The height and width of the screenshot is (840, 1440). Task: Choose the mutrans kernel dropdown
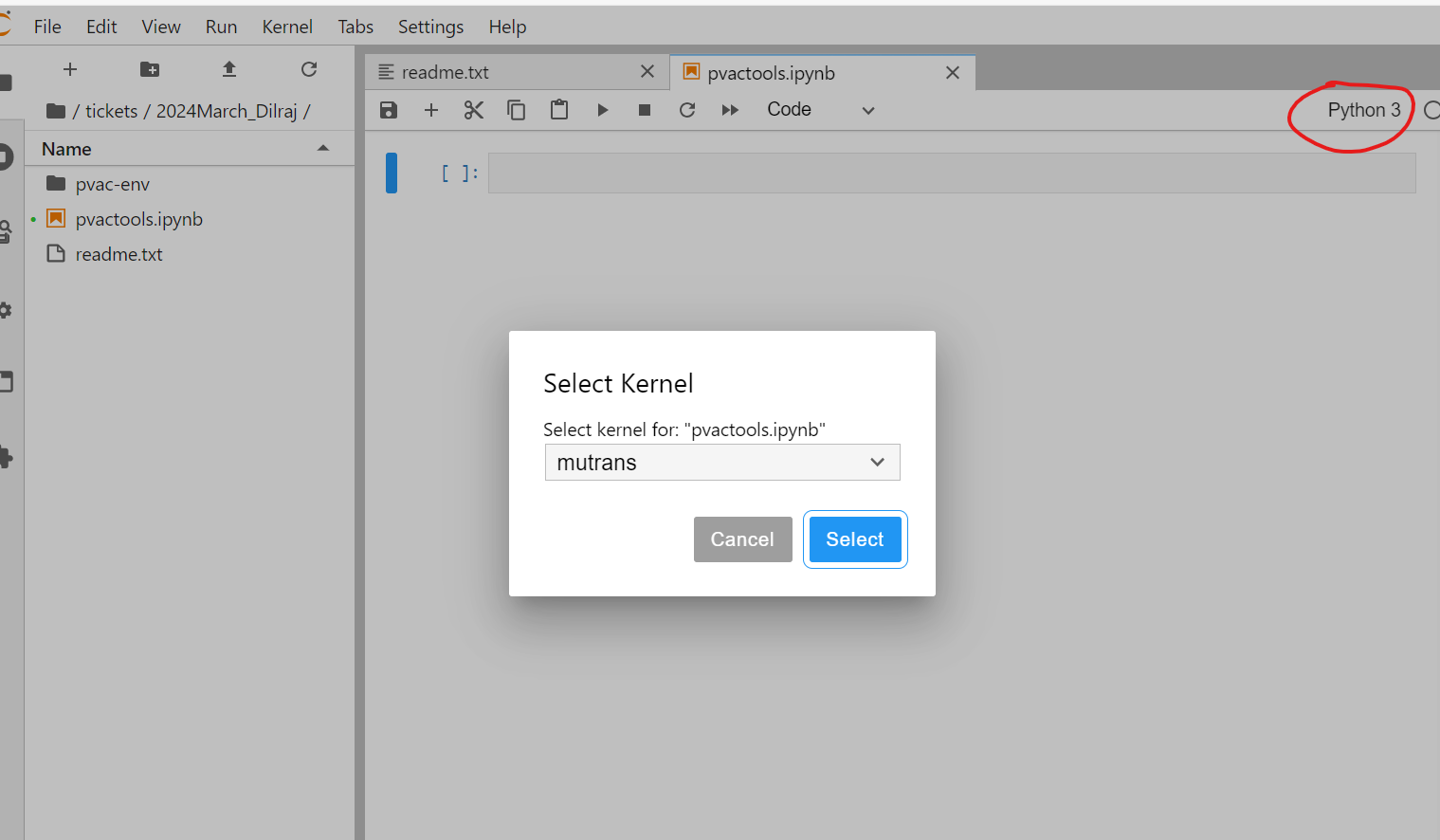[x=722, y=463]
